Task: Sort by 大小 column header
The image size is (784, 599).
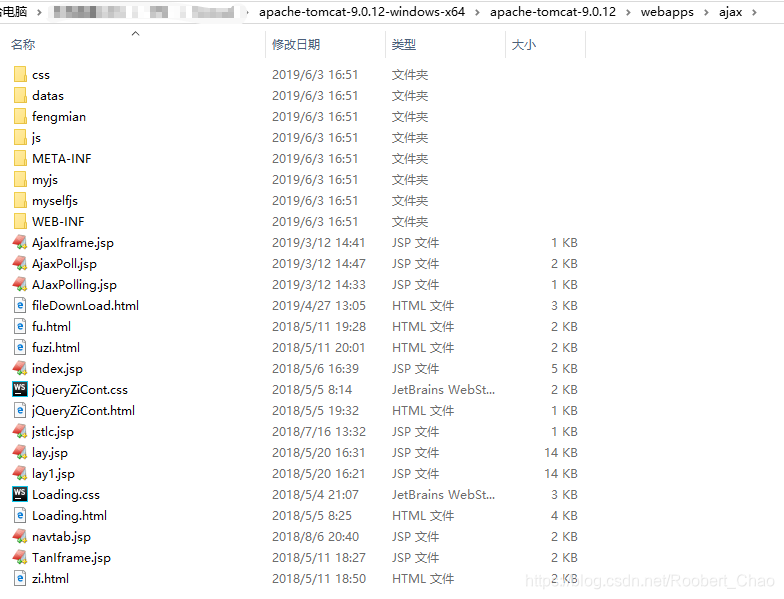Action: [x=524, y=44]
